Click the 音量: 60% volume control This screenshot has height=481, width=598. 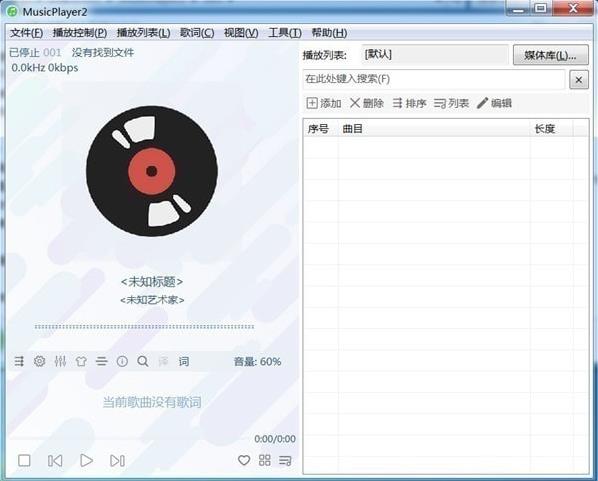pos(257,361)
